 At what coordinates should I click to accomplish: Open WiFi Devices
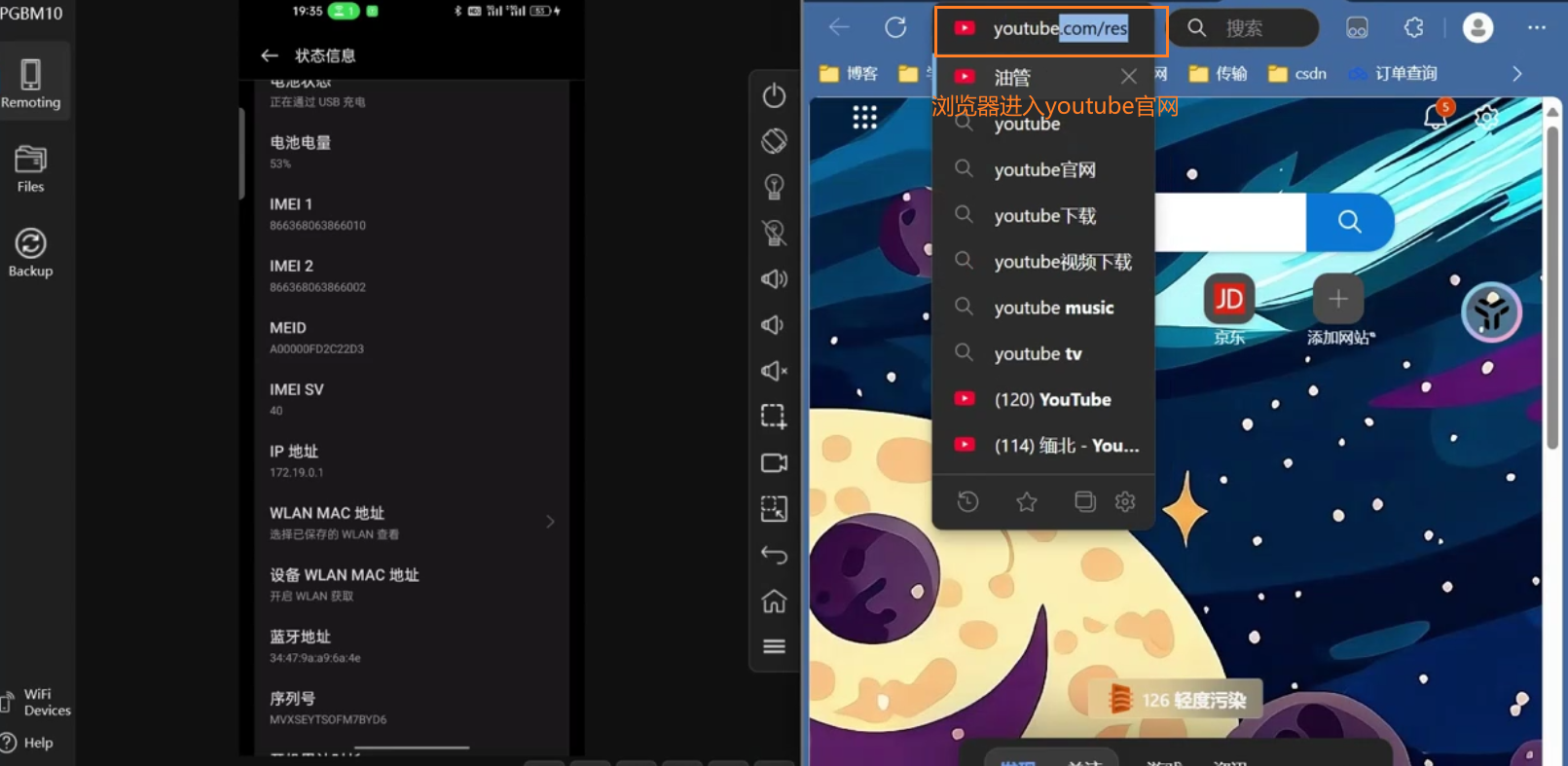[x=36, y=702]
